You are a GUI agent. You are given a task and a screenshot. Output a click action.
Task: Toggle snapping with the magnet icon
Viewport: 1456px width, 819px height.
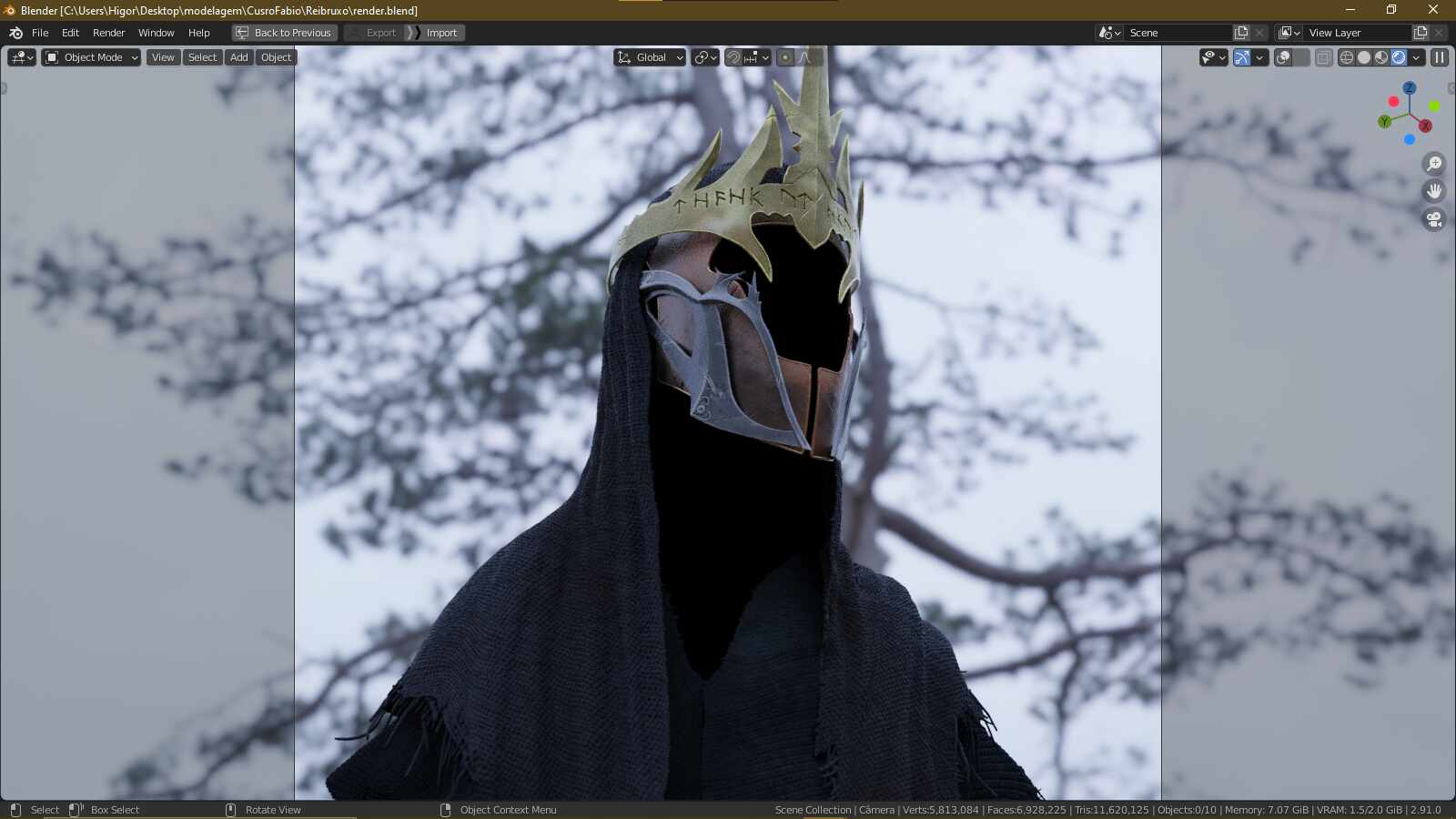733,57
